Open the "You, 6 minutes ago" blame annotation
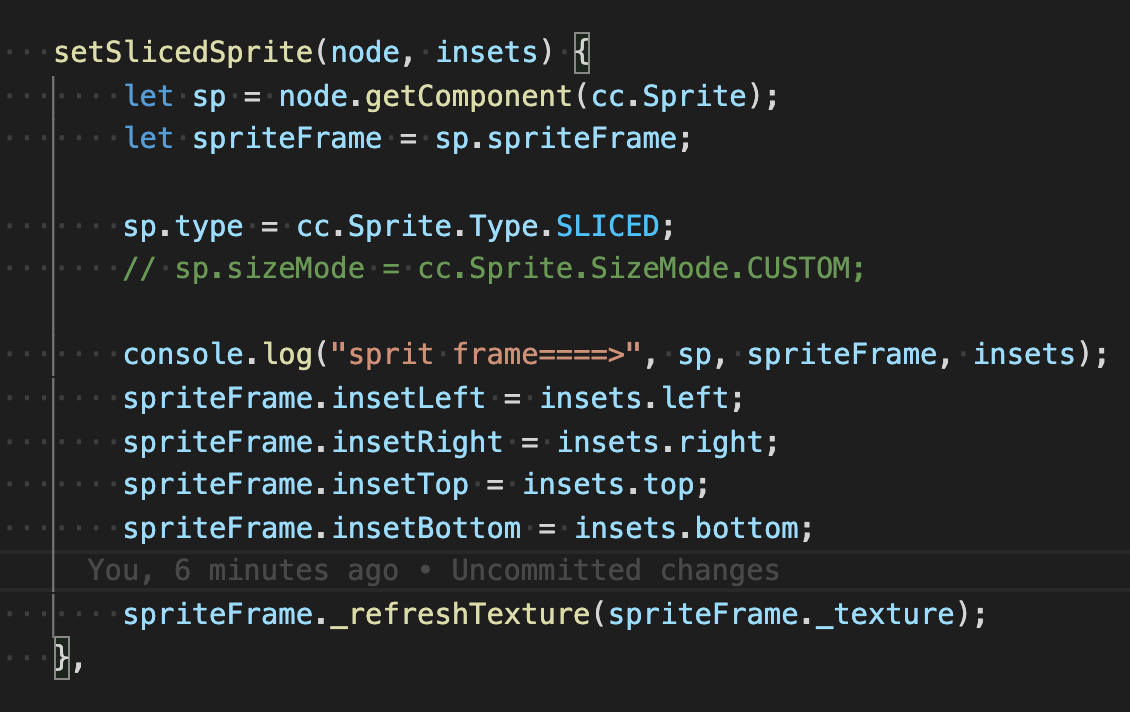This screenshot has width=1130, height=712. pos(243,570)
